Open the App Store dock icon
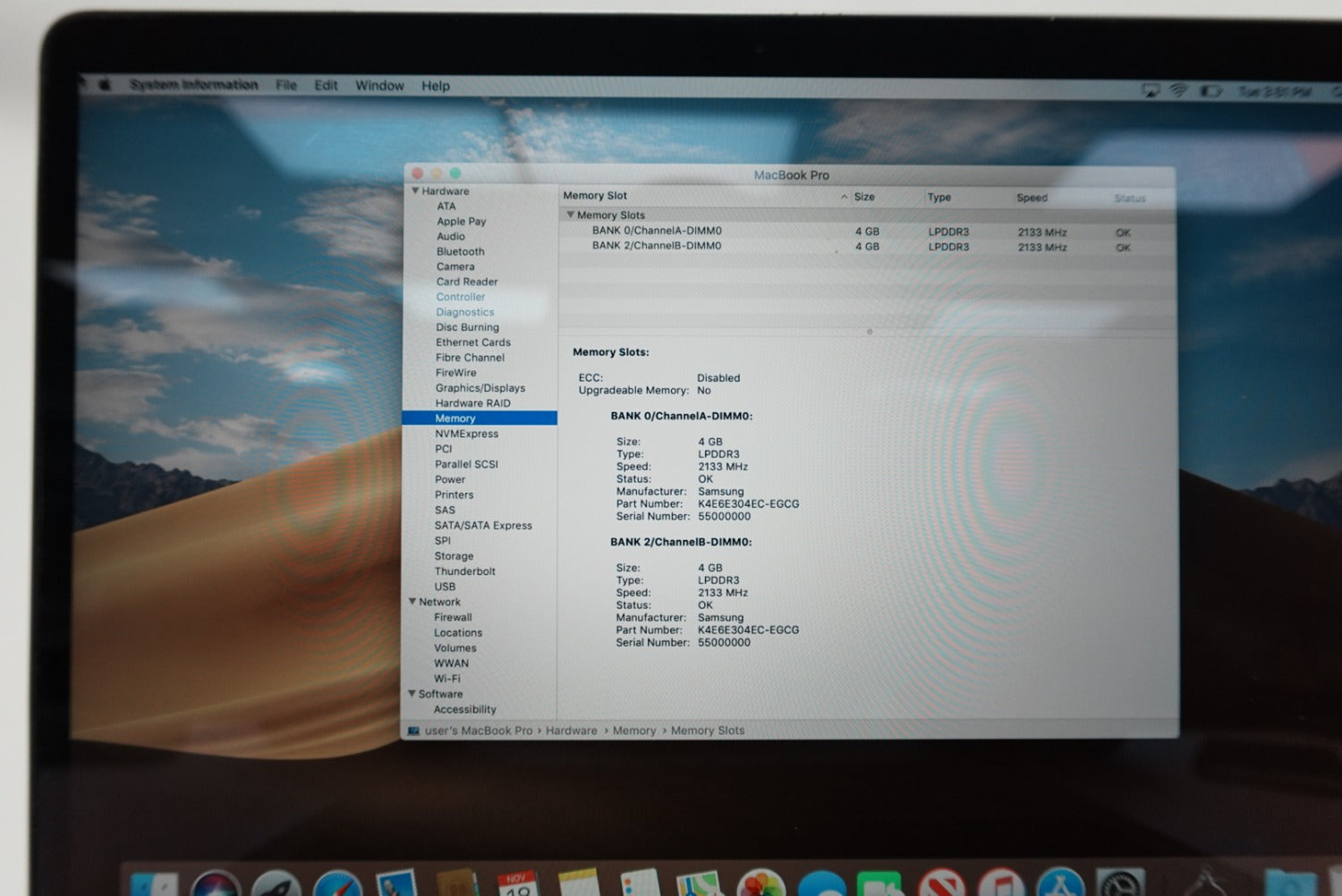The width and height of the screenshot is (1342, 896). pos(1060,885)
